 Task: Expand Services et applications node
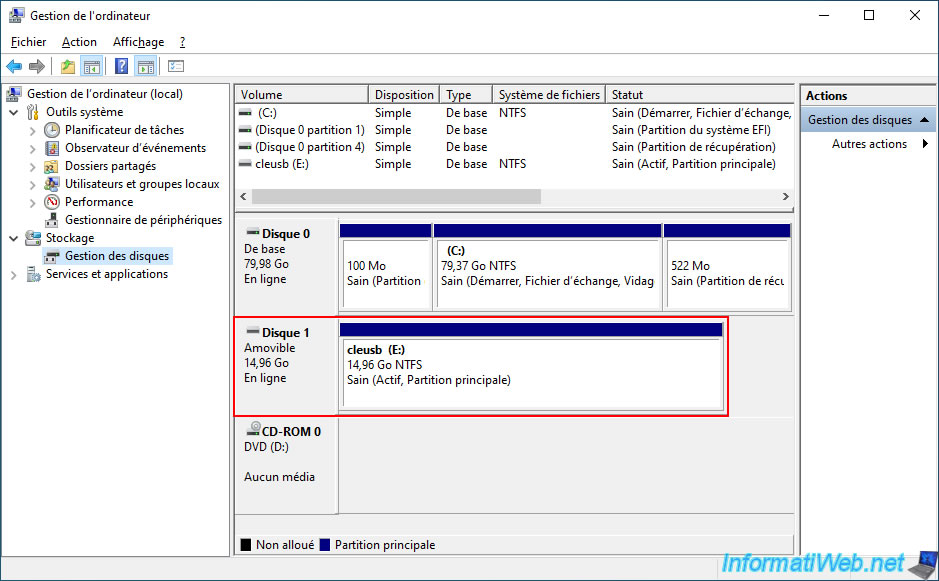click(14, 274)
